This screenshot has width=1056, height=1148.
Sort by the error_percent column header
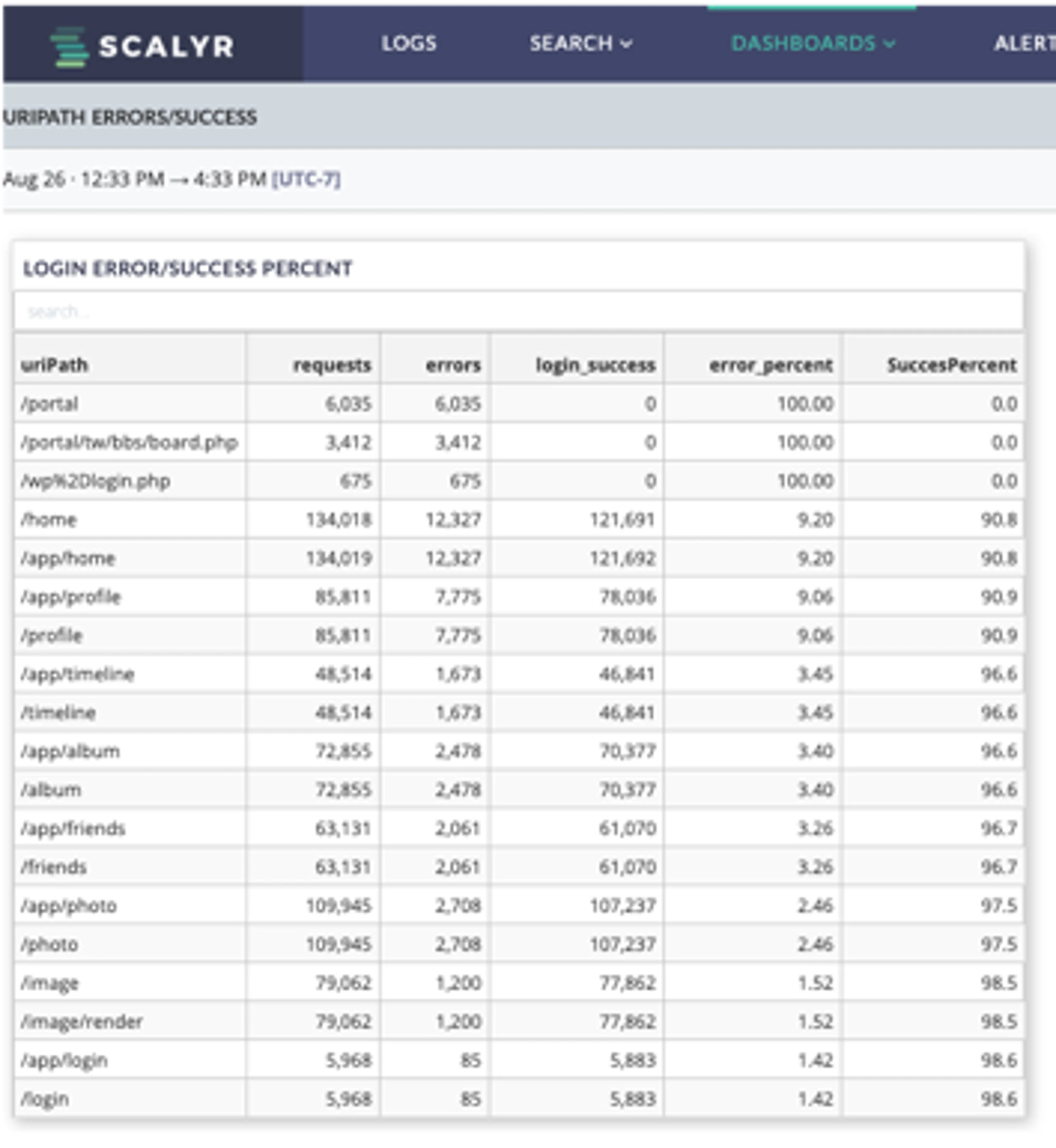point(771,365)
